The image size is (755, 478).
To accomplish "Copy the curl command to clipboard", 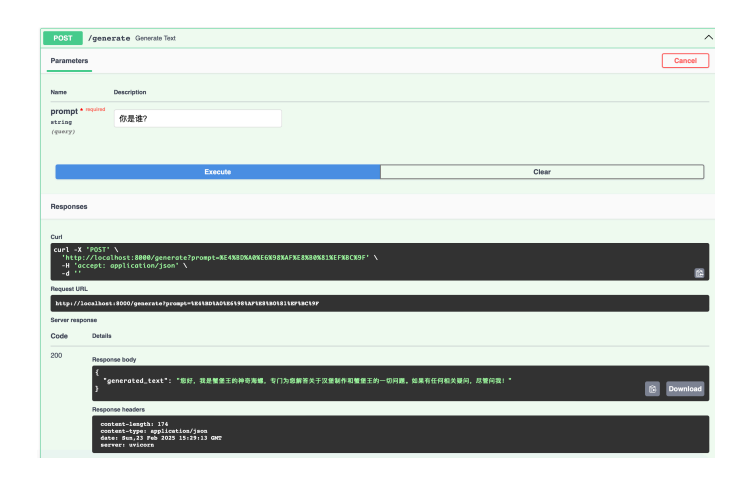I will pyautogui.click(x=699, y=272).
